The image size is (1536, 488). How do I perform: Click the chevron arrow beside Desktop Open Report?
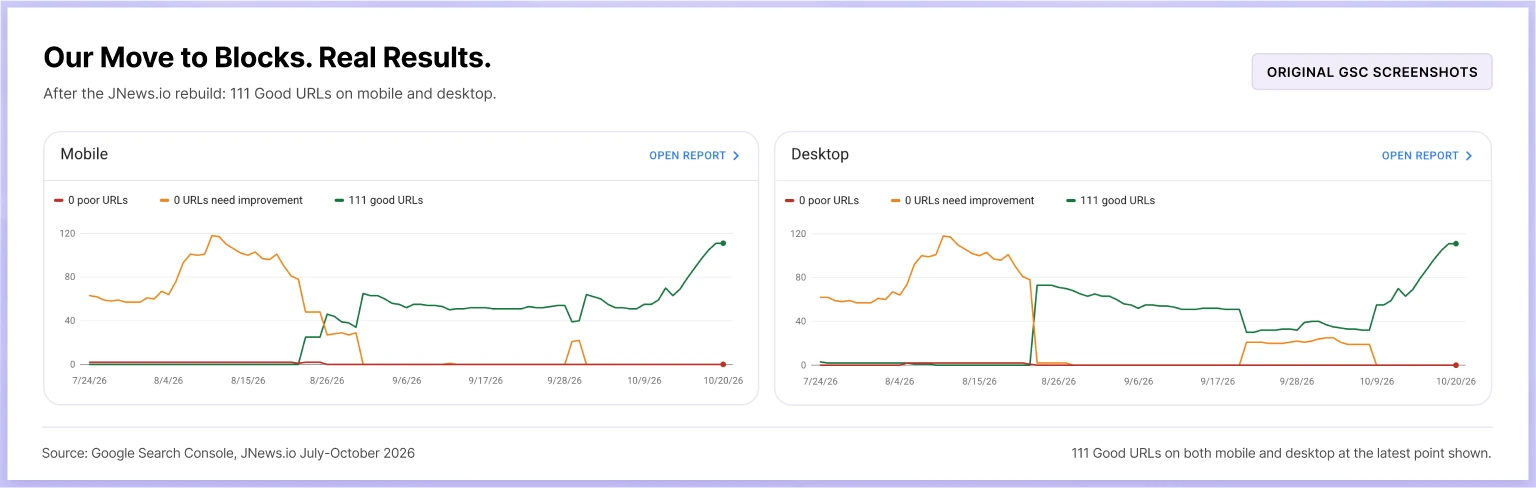click(1469, 156)
